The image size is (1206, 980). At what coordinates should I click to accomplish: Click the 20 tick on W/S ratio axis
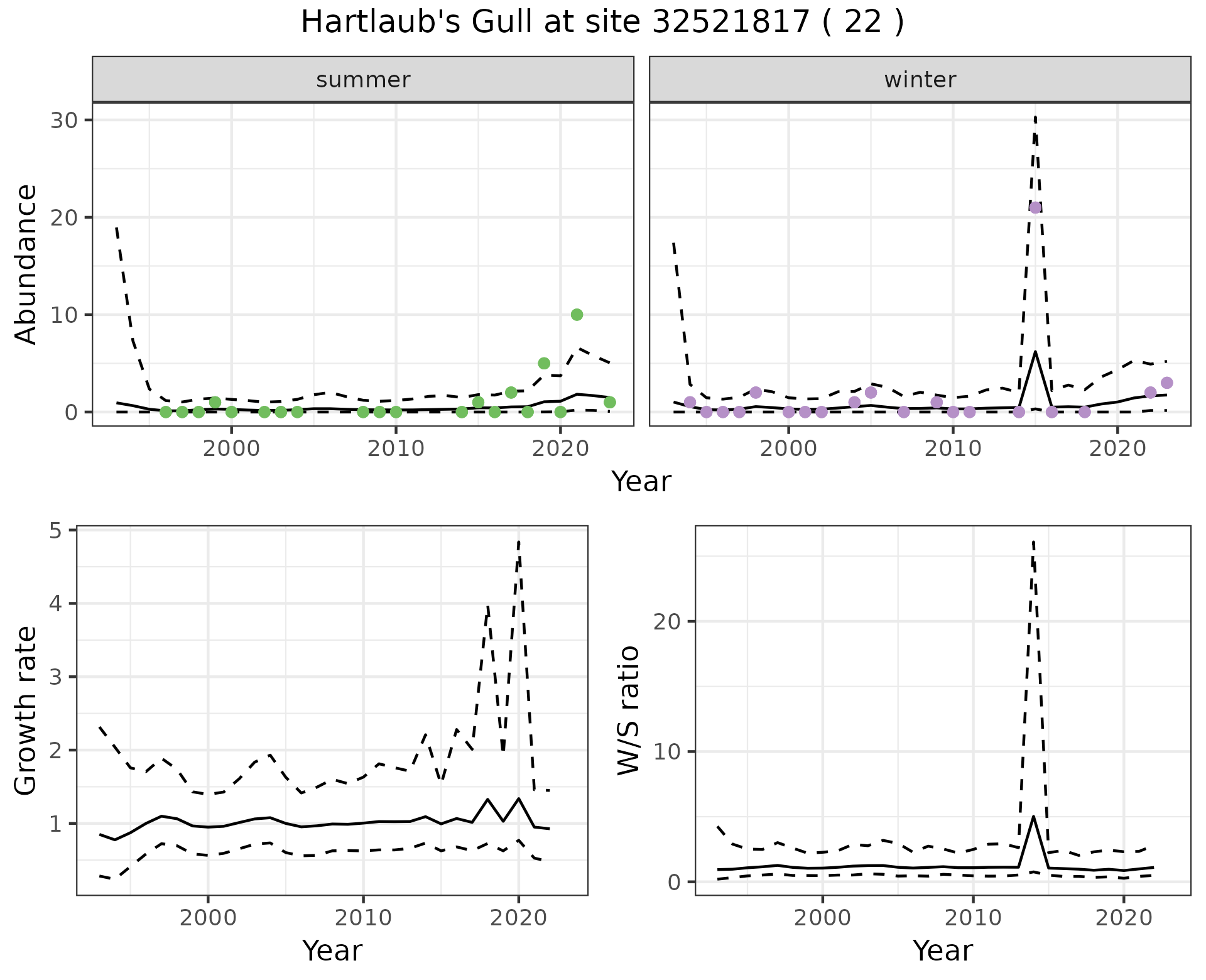(x=666, y=622)
